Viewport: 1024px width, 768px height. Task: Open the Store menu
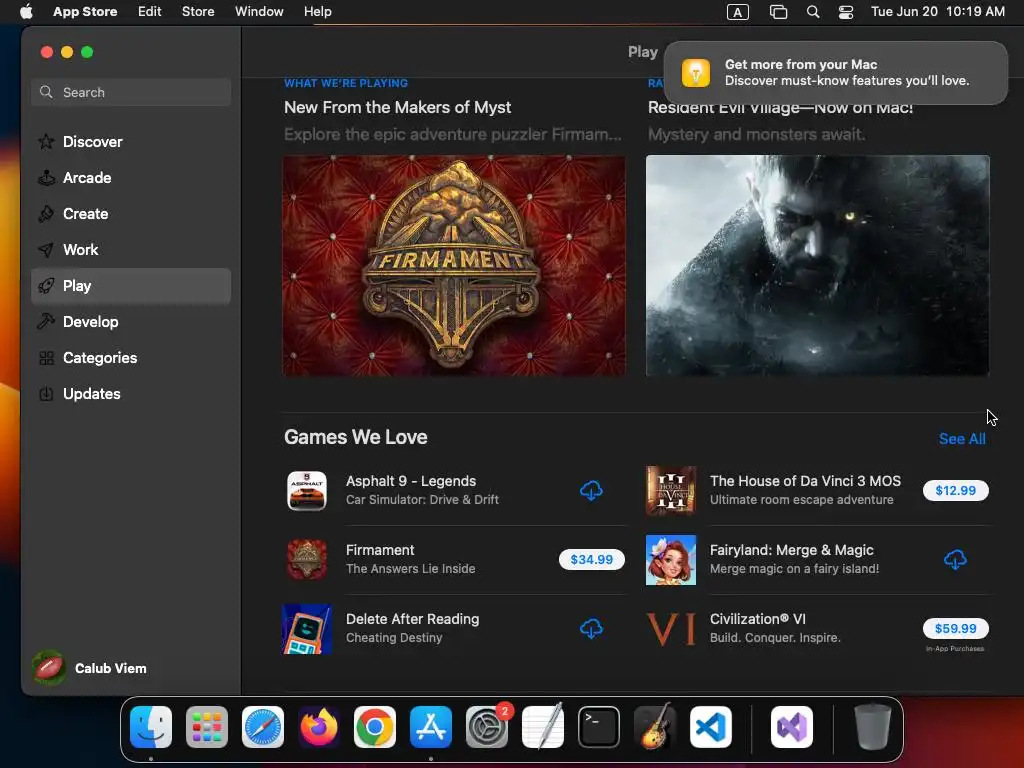tap(198, 11)
